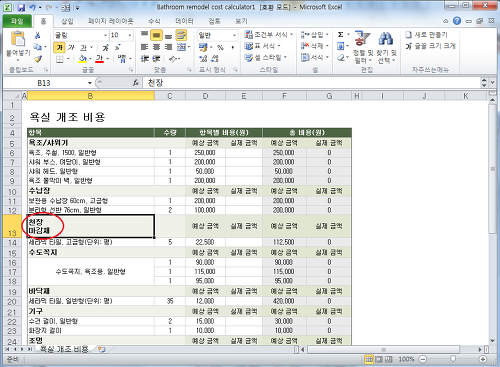Click Insert cells button

[x=315, y=34]
